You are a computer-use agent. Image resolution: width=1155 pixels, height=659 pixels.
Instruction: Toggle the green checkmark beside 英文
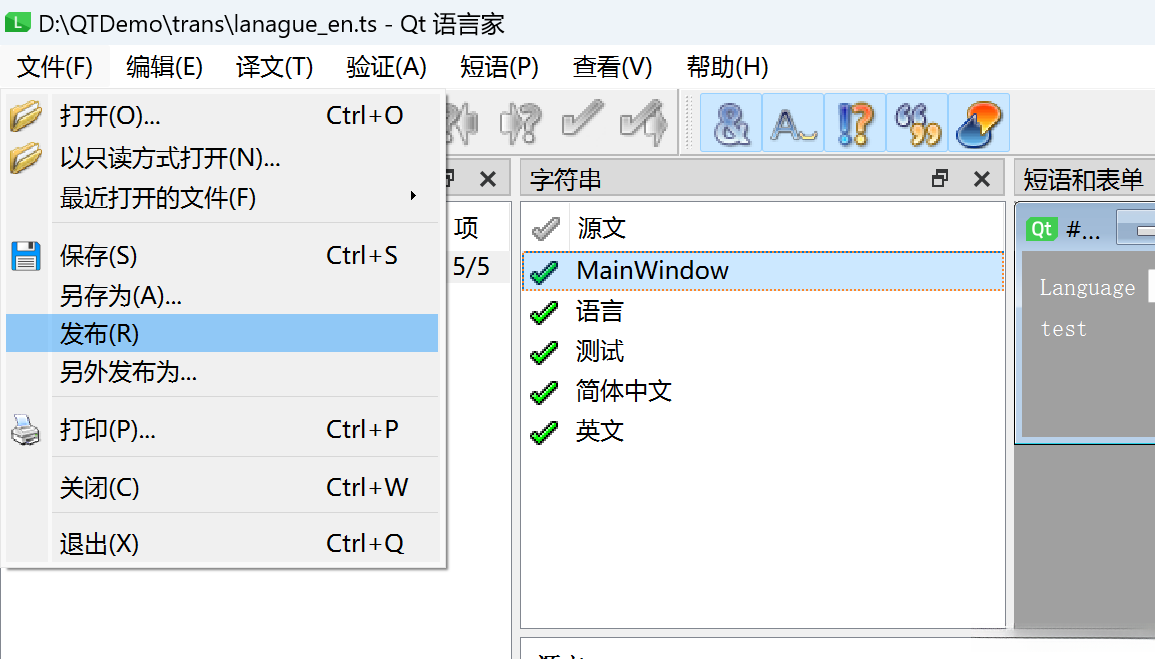click(x=544, y=432)
